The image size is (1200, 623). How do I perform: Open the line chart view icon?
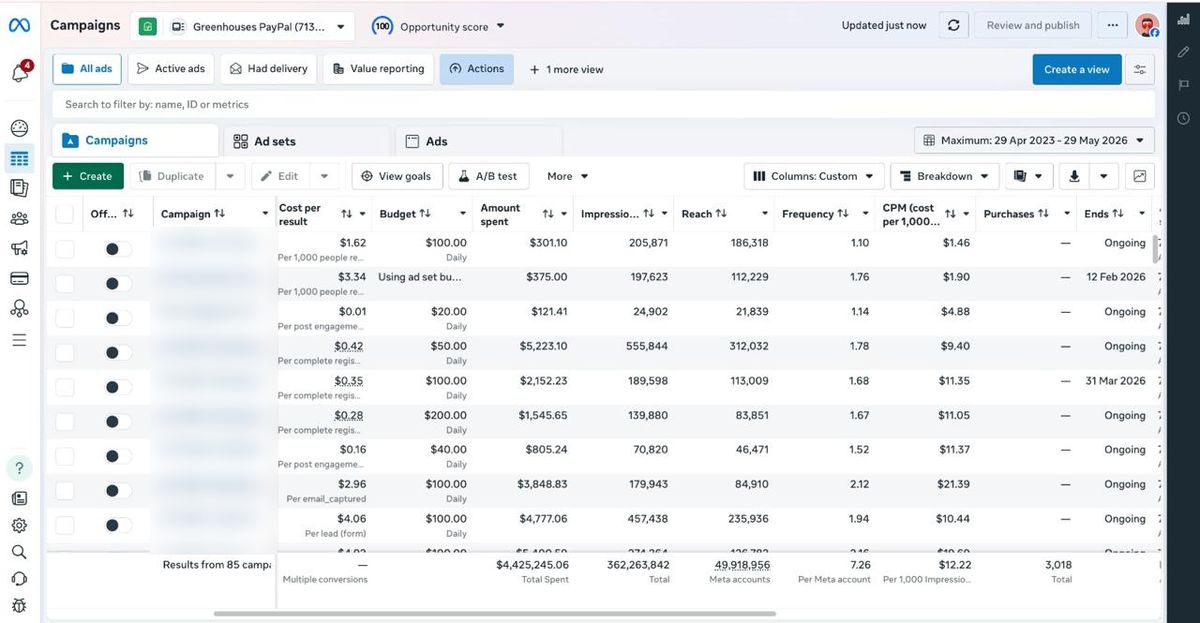pos(1140,176)
